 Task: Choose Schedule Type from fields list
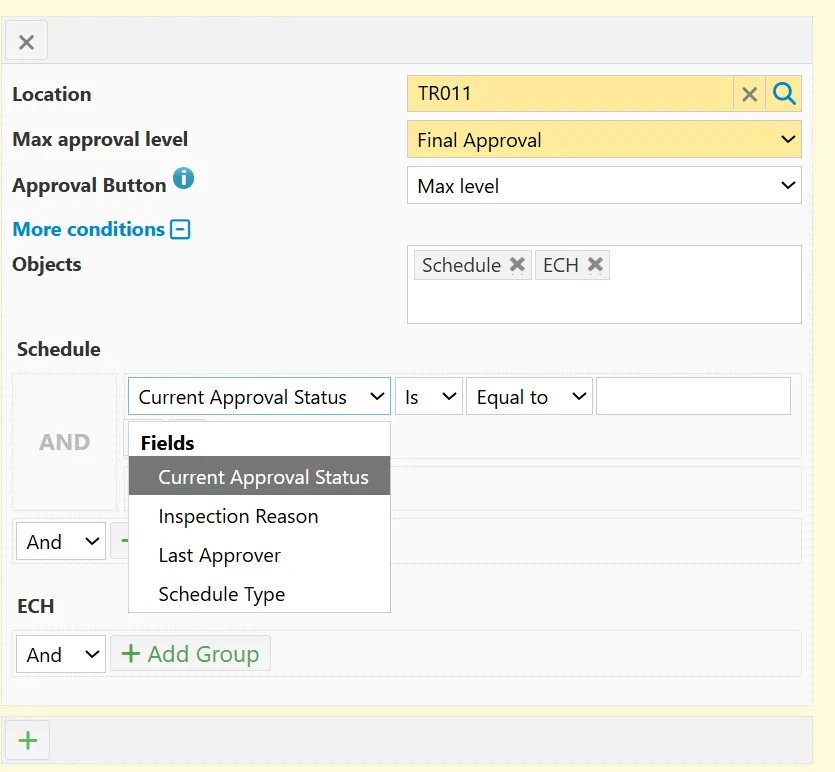tap(259, 594)
